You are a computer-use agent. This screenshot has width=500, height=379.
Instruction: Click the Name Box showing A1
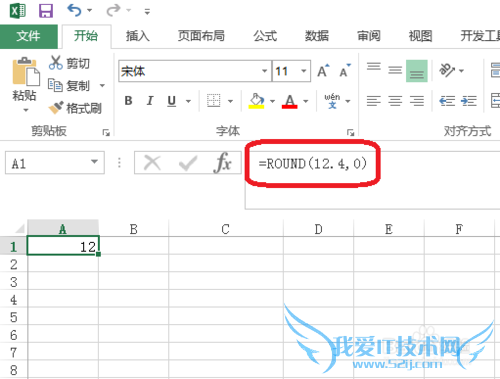47,163
